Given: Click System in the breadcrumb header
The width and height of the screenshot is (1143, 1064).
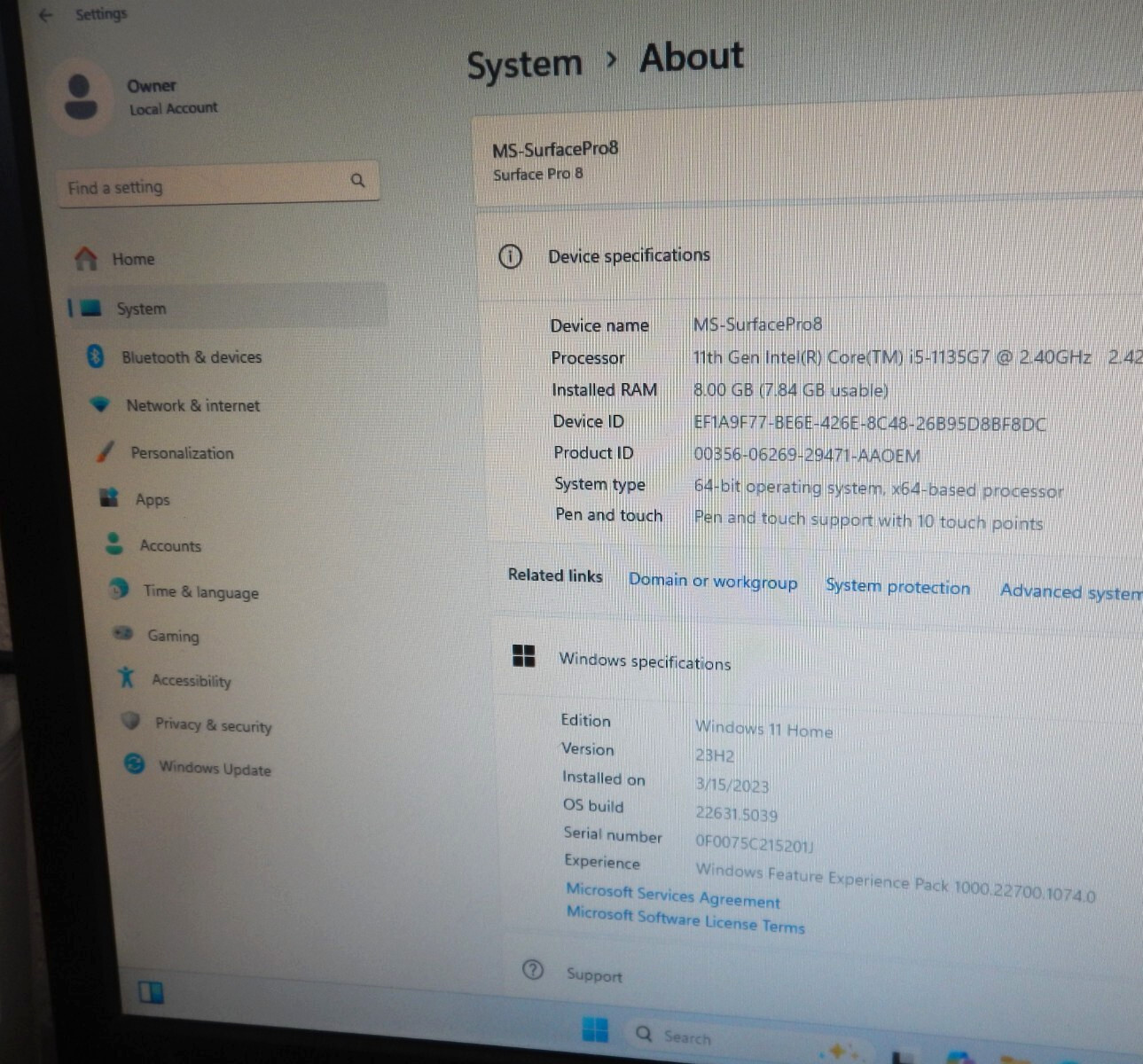Looking at the screenshot, I should (x=524, y=66).
